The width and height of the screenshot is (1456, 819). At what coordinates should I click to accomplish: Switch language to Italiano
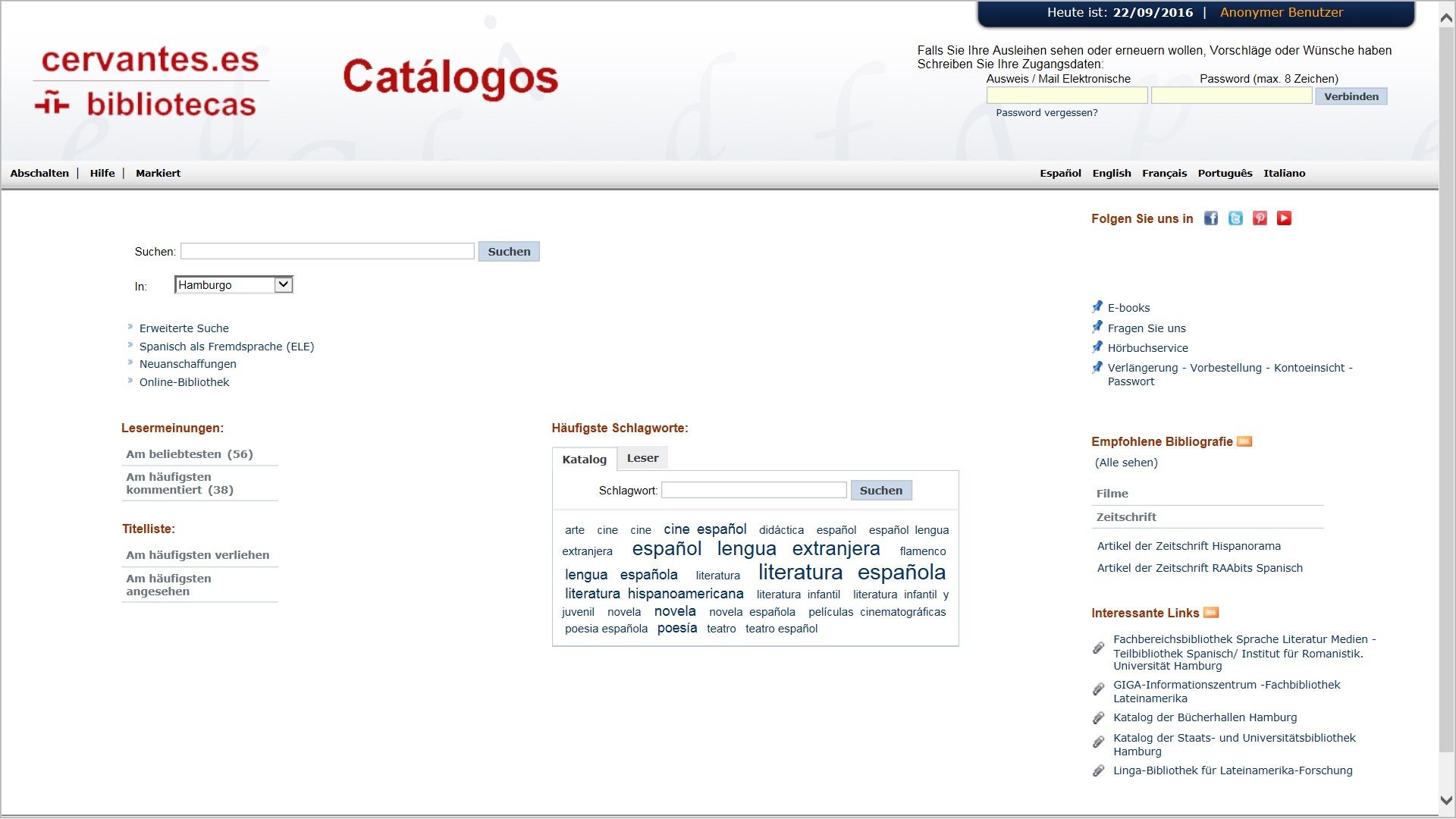pos(1284,174)
